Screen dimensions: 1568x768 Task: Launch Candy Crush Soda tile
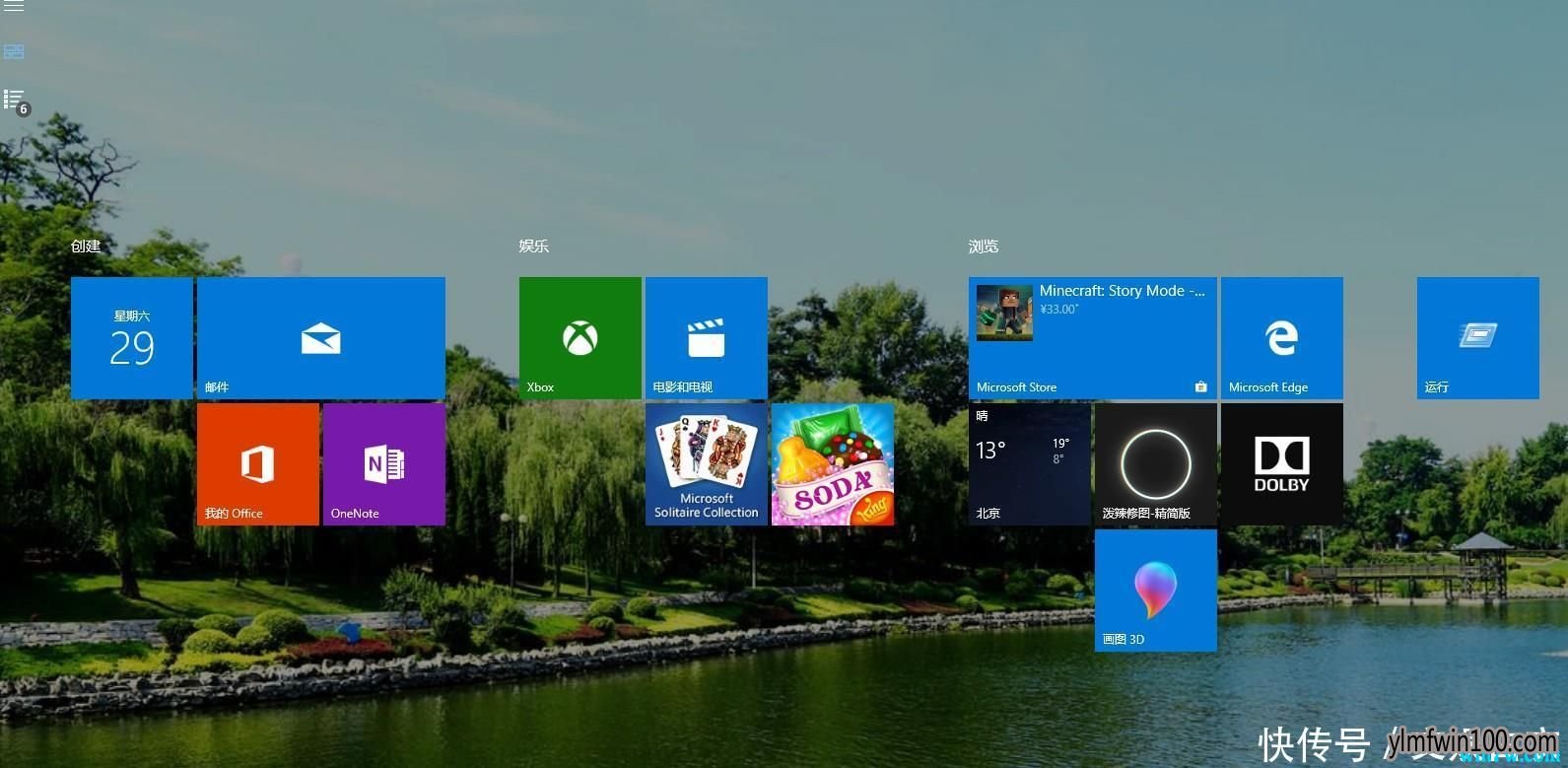(x=833, y=464)
